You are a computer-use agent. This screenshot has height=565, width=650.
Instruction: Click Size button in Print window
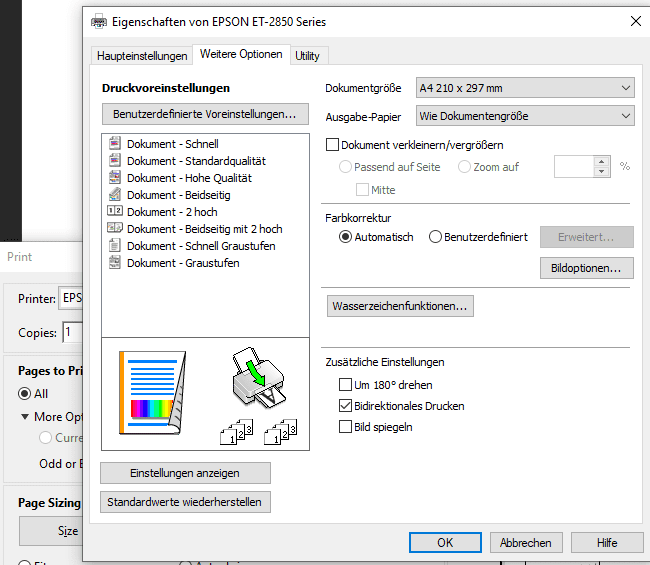tap(51, 531)
